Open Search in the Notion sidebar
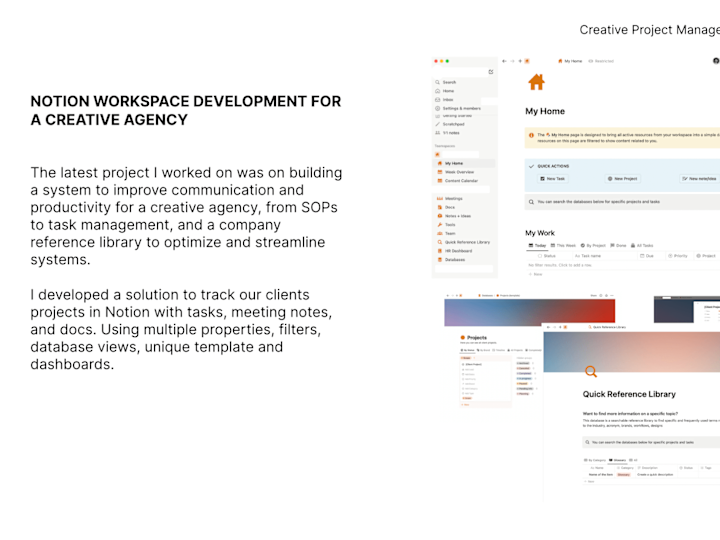 (x=445, y=82)
